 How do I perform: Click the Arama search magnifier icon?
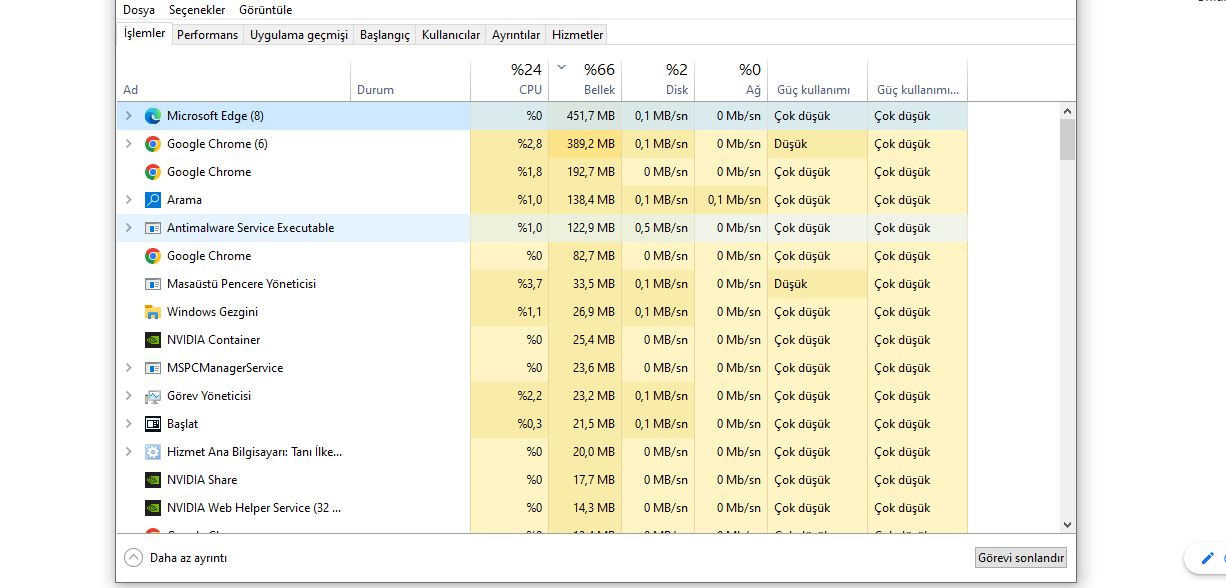(153, 200)
